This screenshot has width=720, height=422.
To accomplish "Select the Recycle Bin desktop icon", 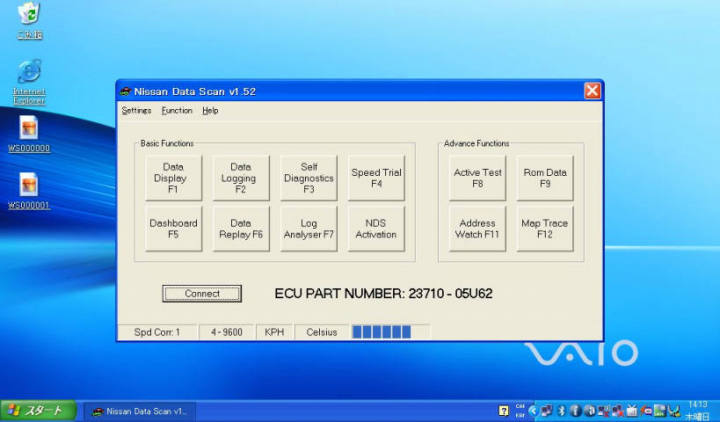I will [30, 20].
